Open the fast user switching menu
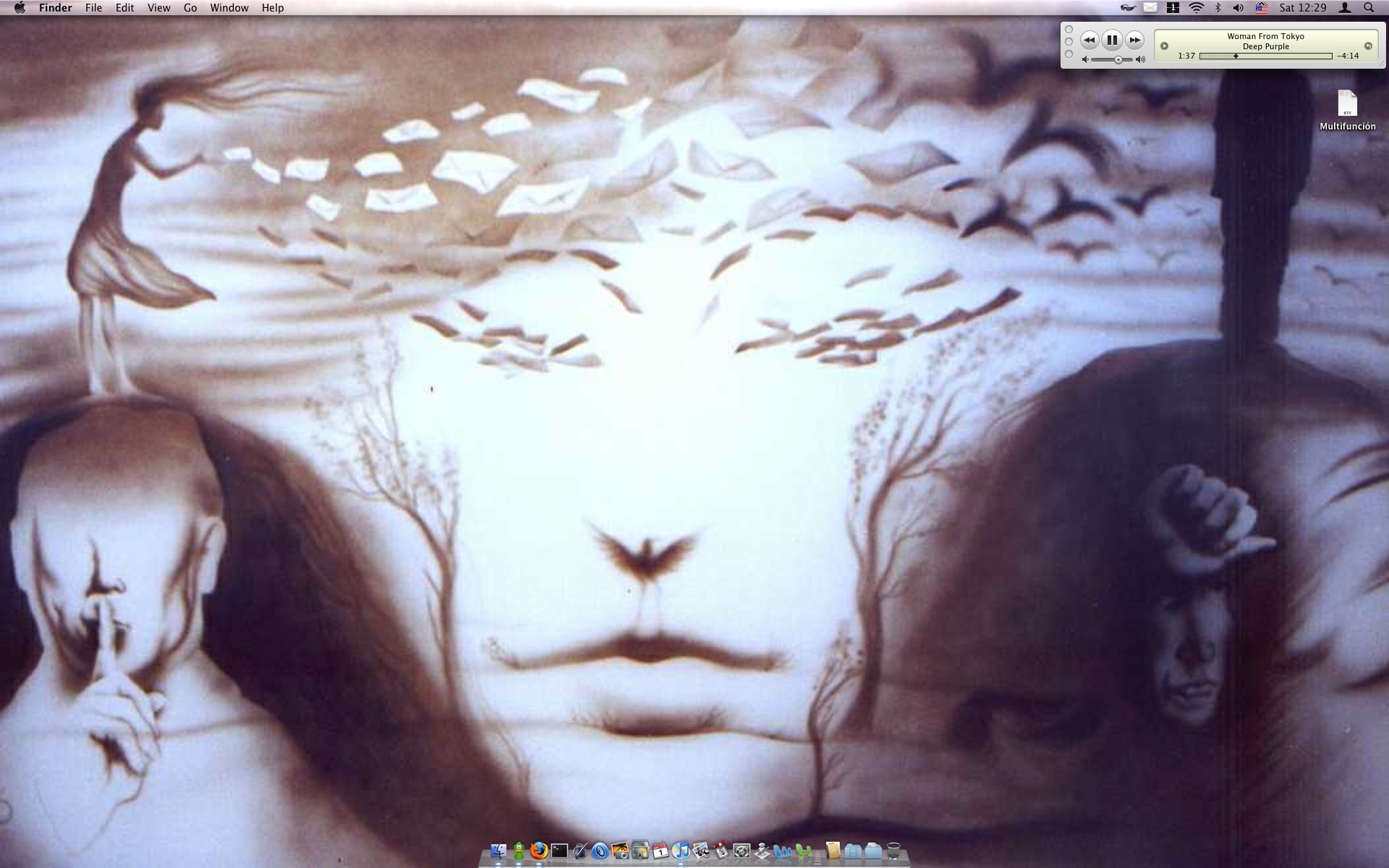This screenshot has height=868, width=1389. coord(1345,8)
